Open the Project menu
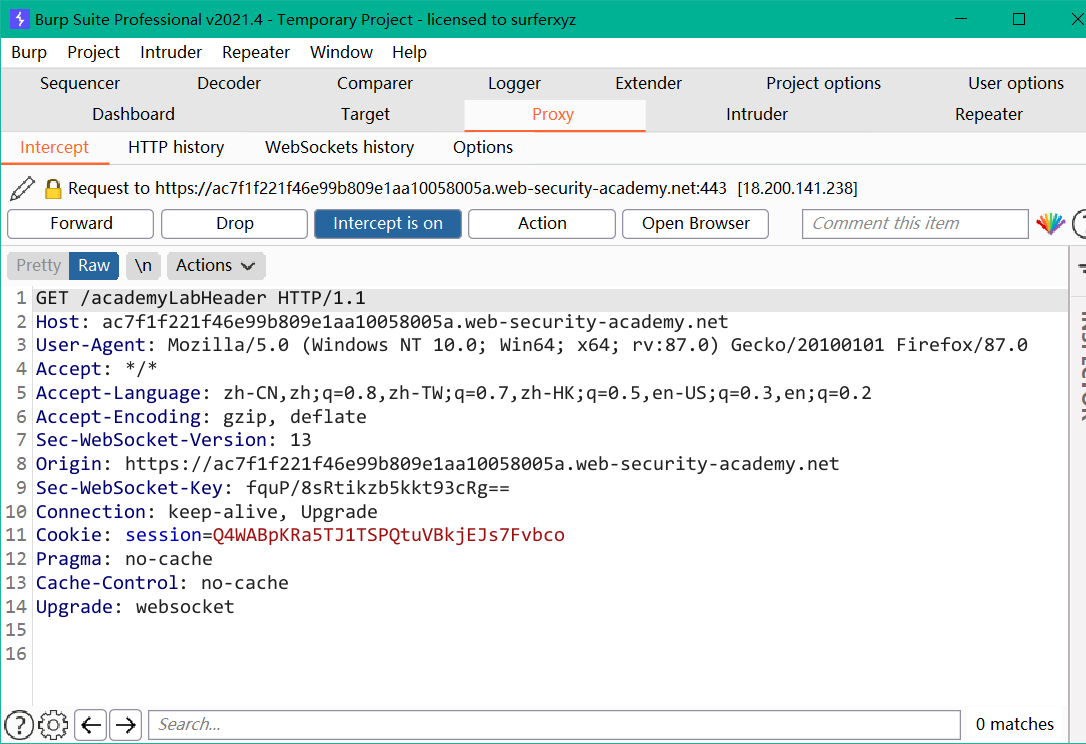 (94, 53)
